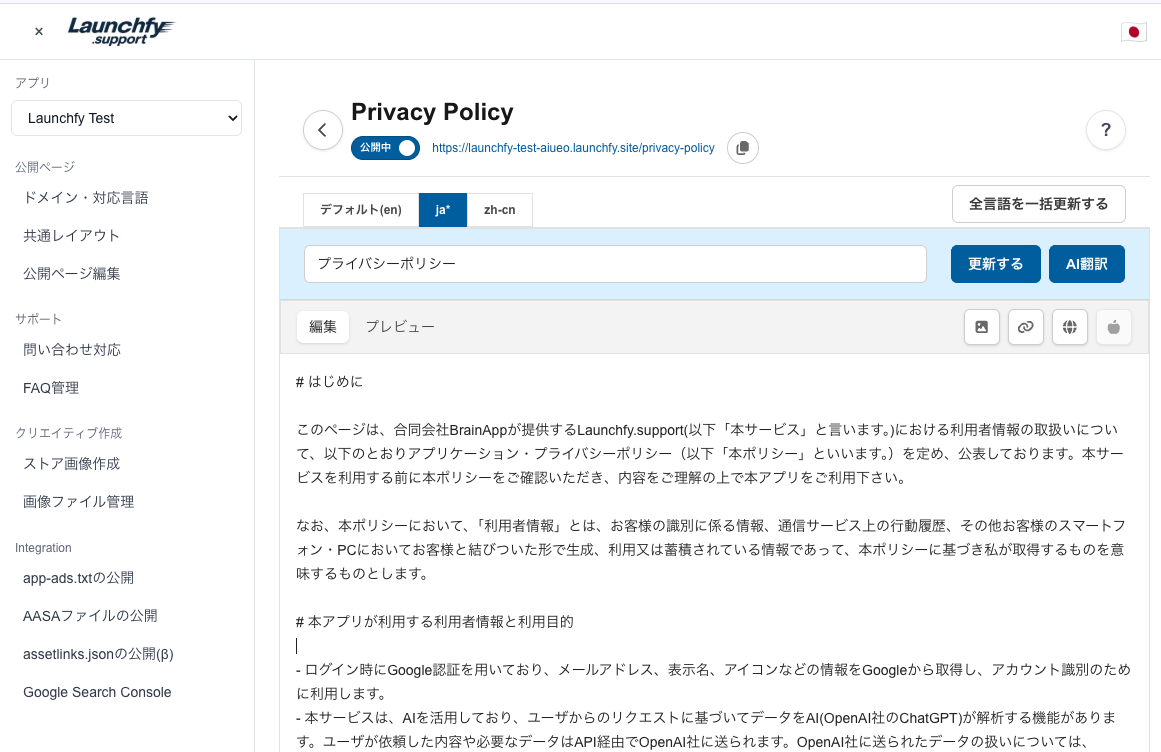Open the privacy-policy site URL link
Image resolution: width=1161 pixels, height=752 pixels.
(x=573, y=148)
